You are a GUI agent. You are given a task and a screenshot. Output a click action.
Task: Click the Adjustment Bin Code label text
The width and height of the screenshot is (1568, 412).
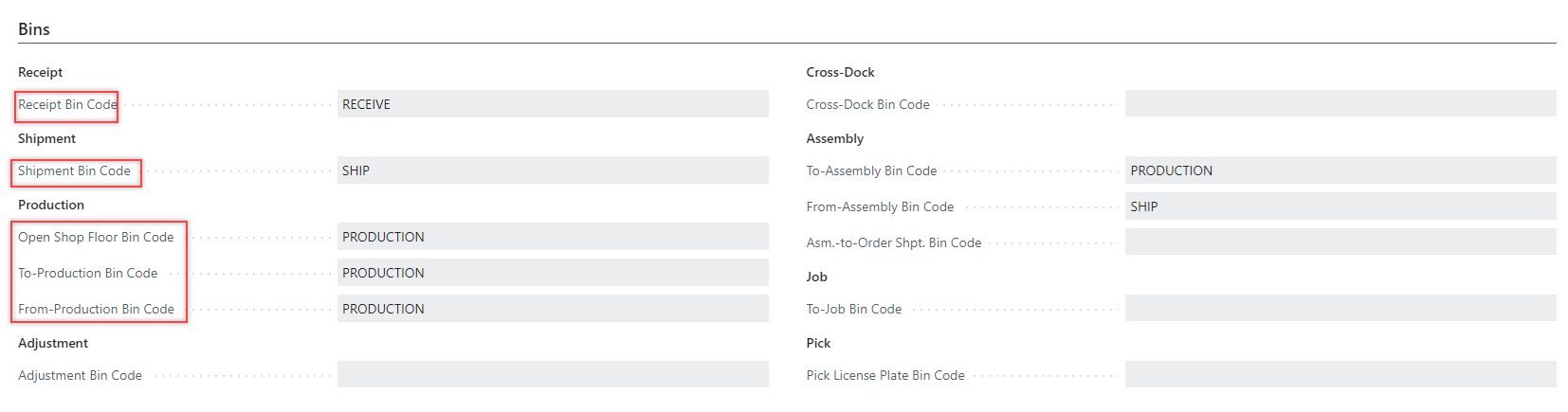tap(80, 375)
